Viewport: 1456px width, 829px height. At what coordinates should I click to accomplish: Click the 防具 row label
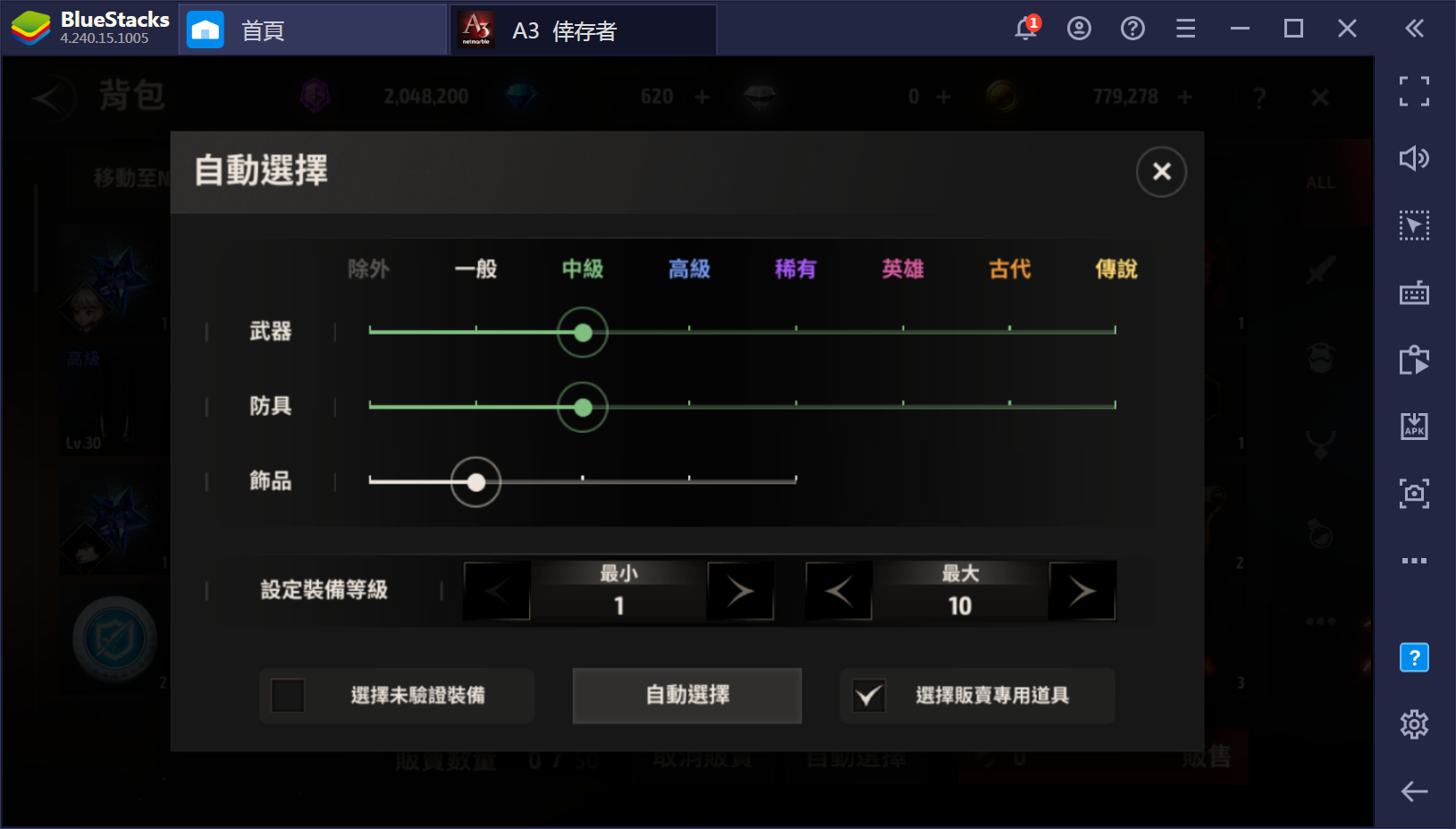coord(271,407)
